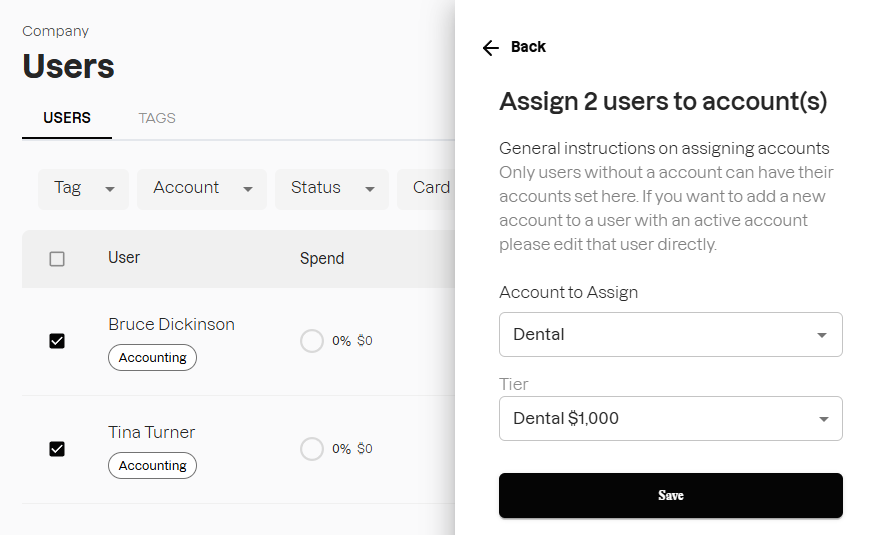Click the Spend column header
Screen dimensions: 873x535
322,259
